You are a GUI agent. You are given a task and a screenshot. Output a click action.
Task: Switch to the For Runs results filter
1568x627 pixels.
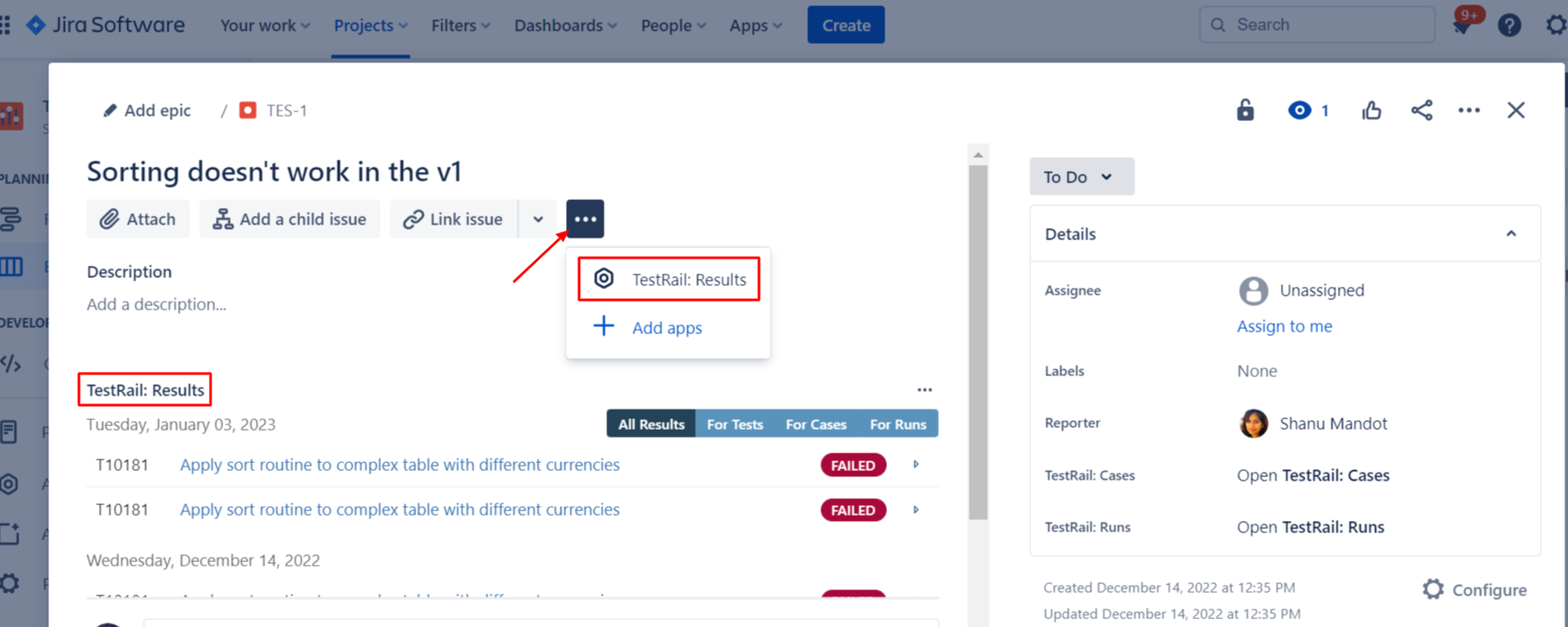(x=898, y=424)
